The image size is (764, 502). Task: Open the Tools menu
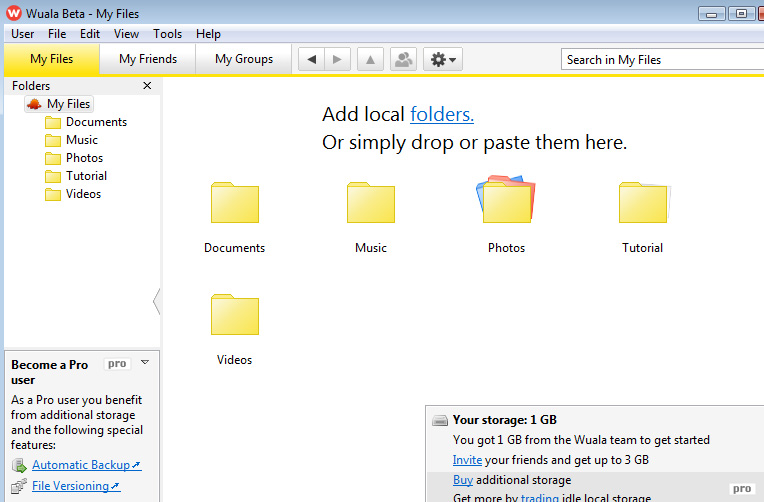[167, 34]
